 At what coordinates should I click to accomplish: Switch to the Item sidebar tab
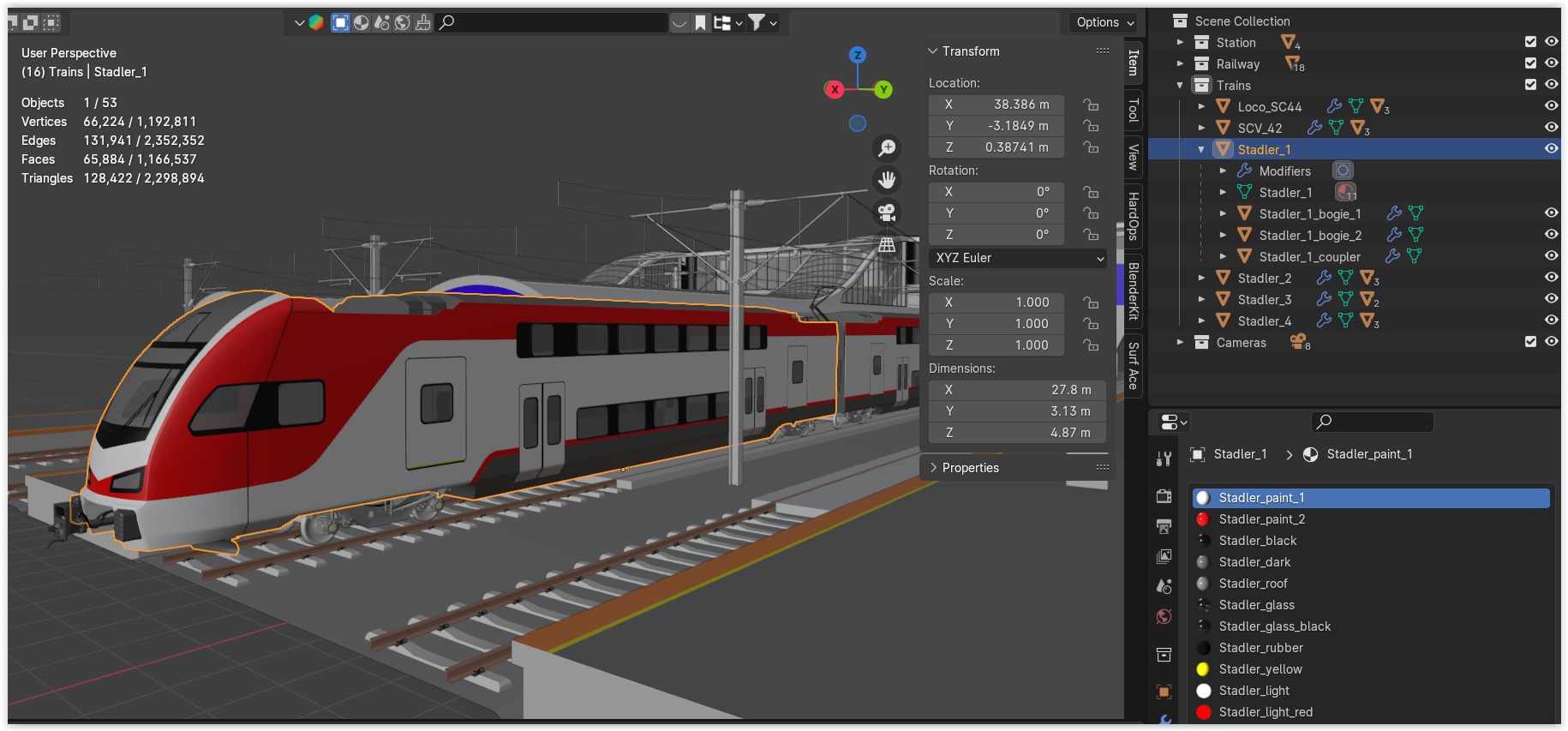point(1133,63)
